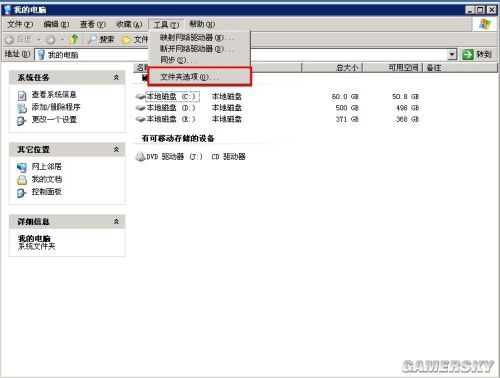Viewport: 500px width, 378px height.
Task: Open 控制面板 in other places
Action: pos(46,192)
